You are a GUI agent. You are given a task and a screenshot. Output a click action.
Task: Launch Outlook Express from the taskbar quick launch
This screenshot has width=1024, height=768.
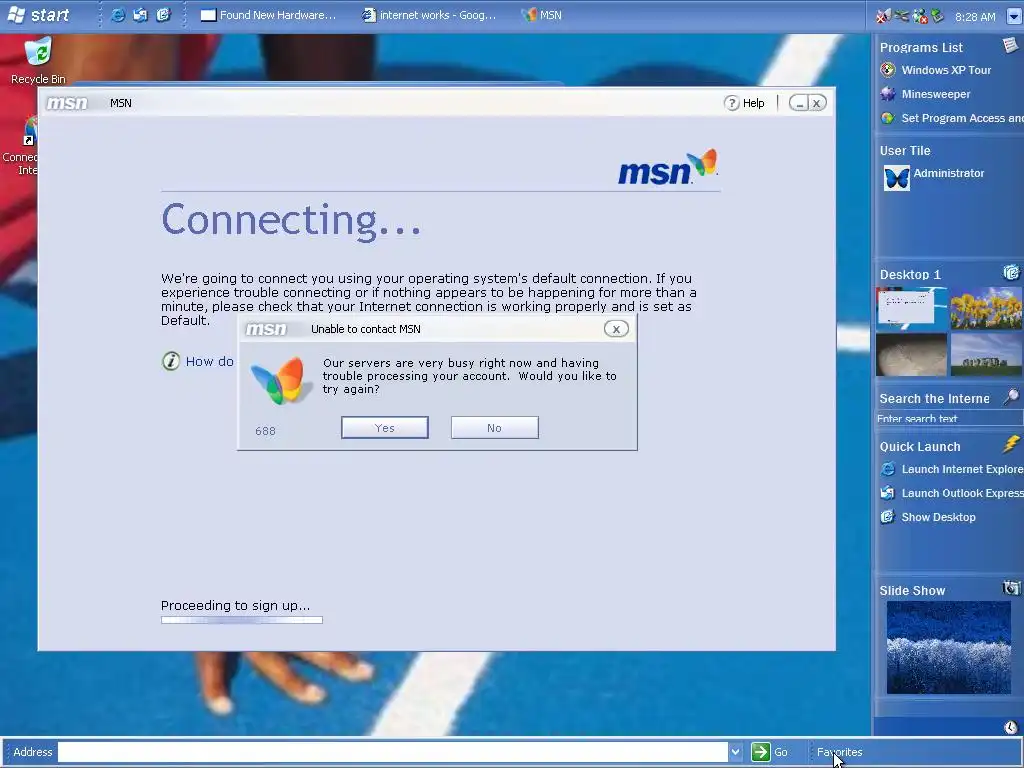click(140, 15)
